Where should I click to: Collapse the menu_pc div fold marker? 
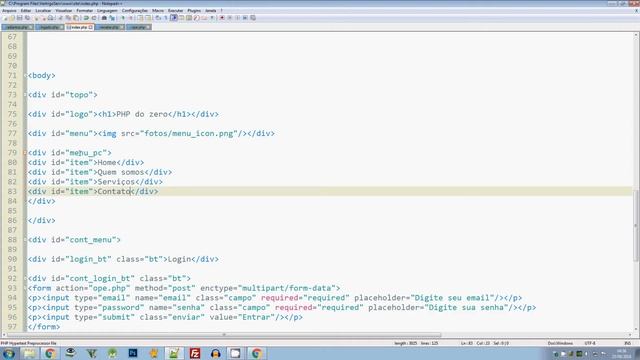point(25,153)
